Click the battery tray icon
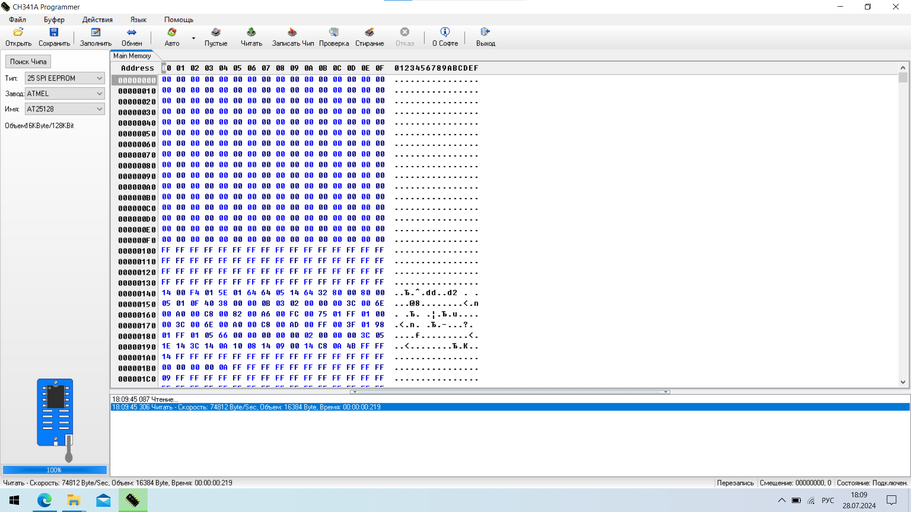This screenshot has width=911, height=512. tap(797, 500)
